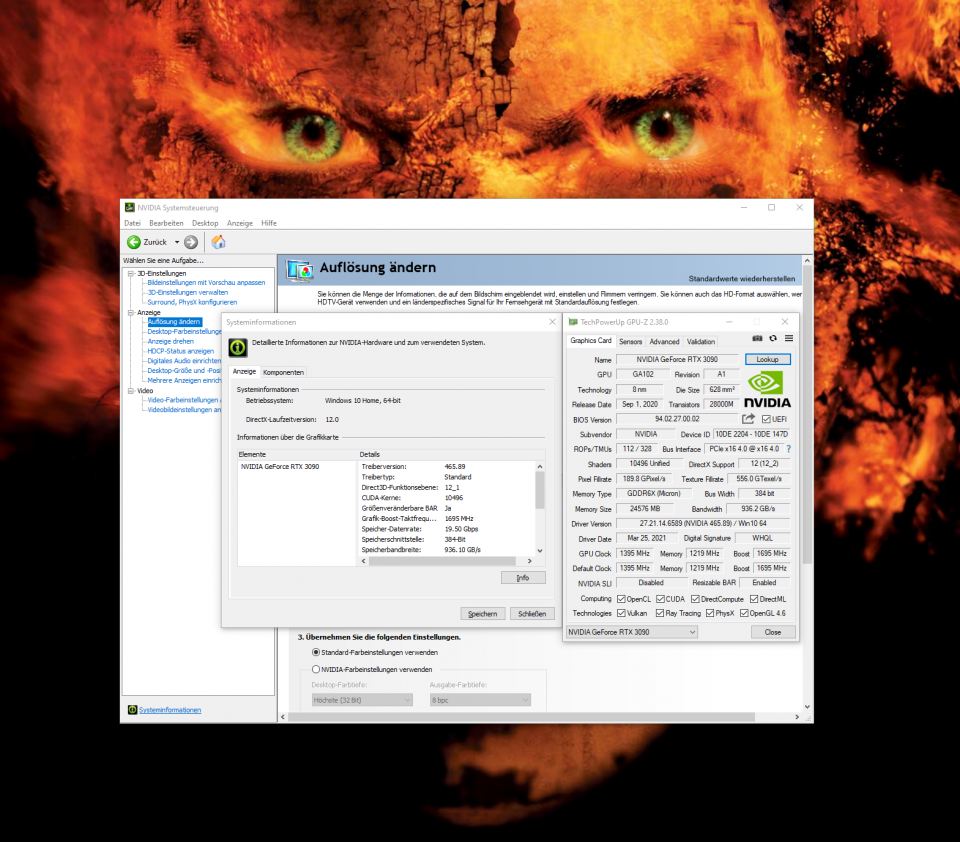960x842 pixels.
Task: Switch to Sensors tab in GPU-Z
Action: click(x=631, y=342)
